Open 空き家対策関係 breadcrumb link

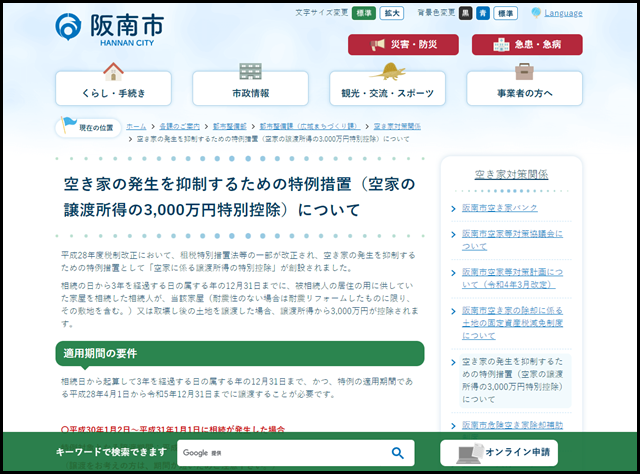coord(397,127)
